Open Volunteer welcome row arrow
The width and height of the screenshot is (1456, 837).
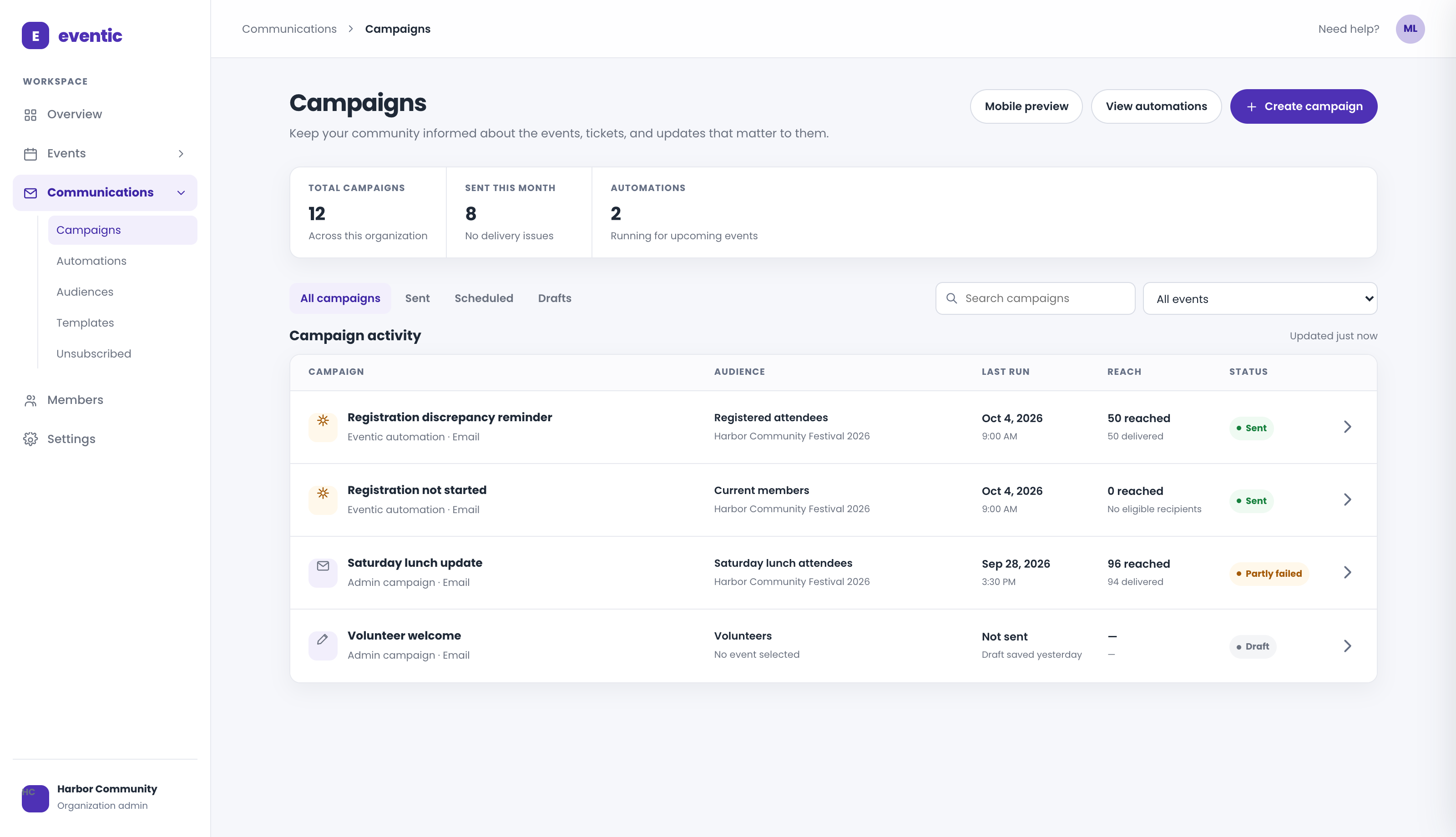[1347, 646]
